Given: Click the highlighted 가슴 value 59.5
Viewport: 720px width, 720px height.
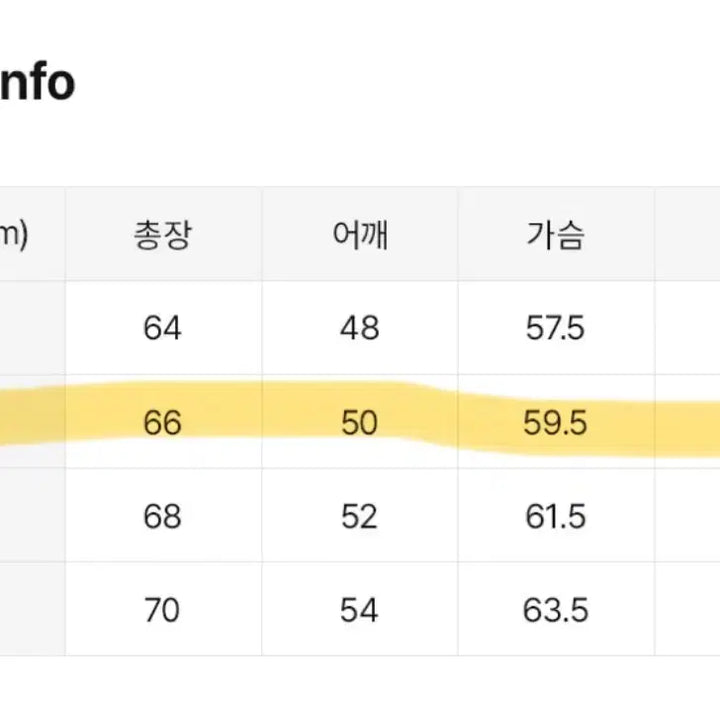Looking at the screenshot, I should (x=555, y=423).
